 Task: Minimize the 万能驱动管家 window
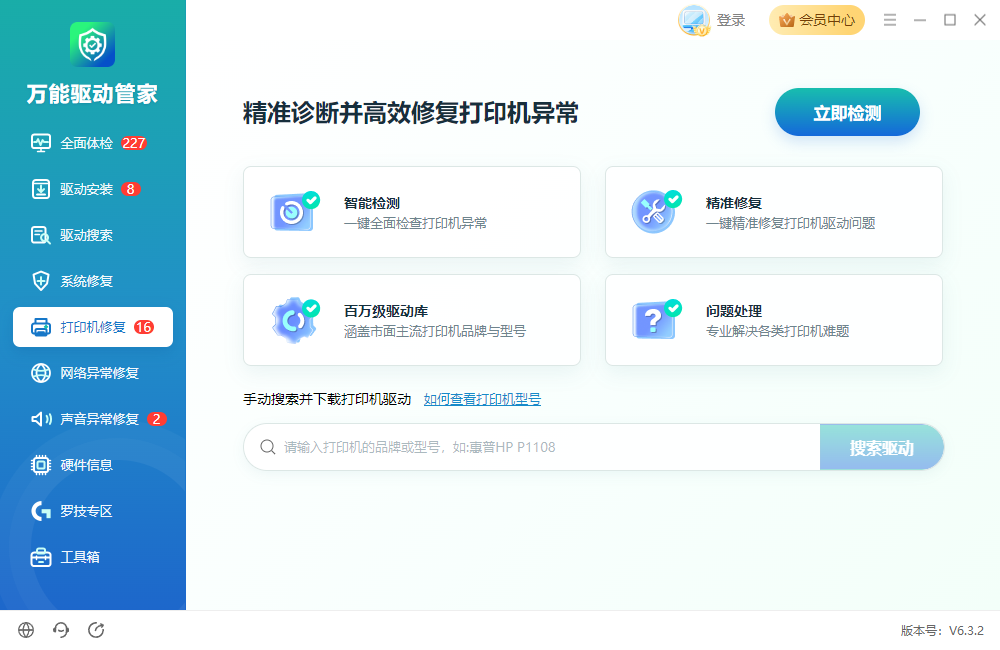(920, 20)
